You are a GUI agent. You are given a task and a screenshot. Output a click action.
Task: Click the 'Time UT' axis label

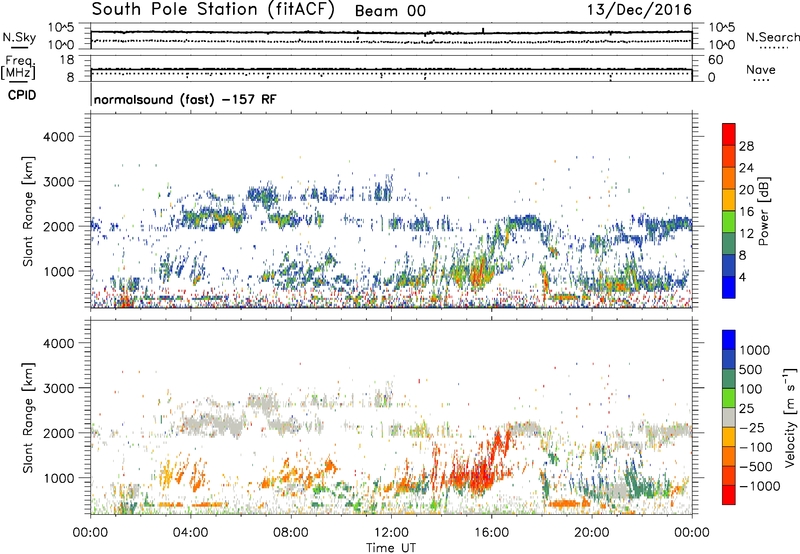391,548
